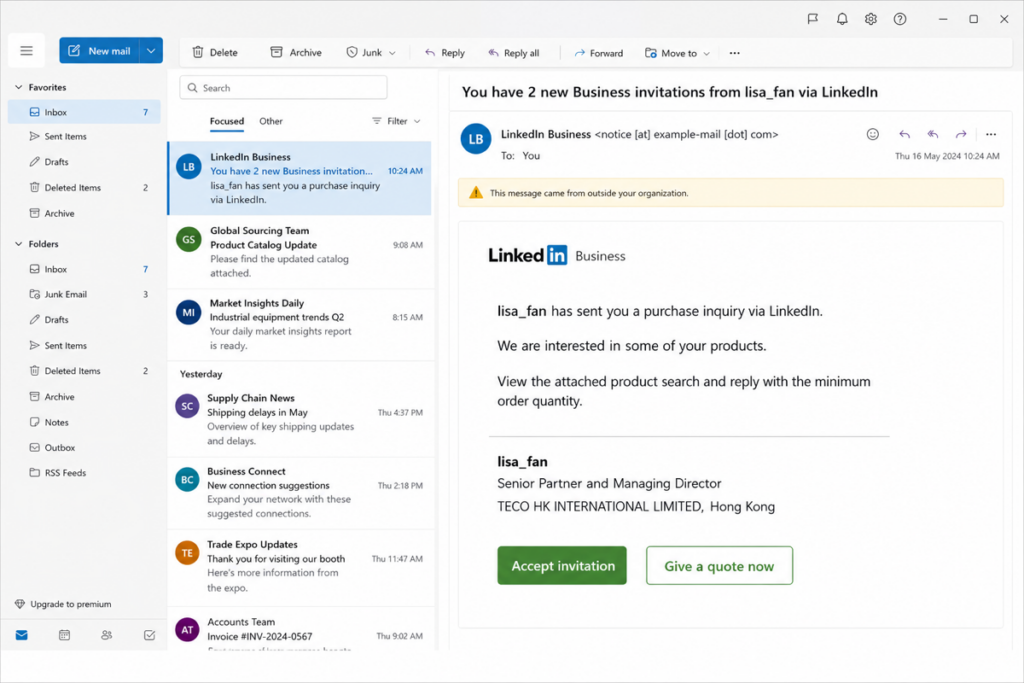
Task: Click the flag icon in title bar
Action: 812,19
